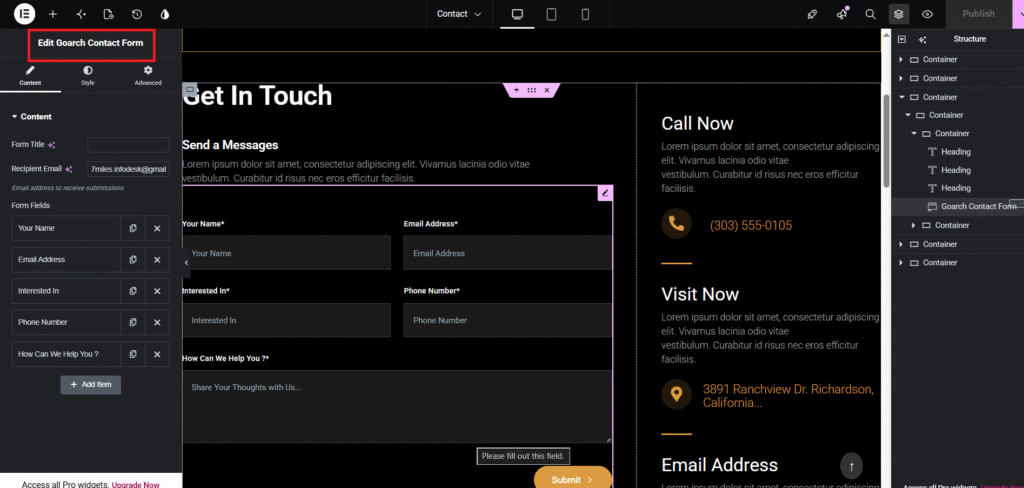Switch to Mobile responsive view
This screenshot has height=488, width=1024.
(x=586, y=14)
